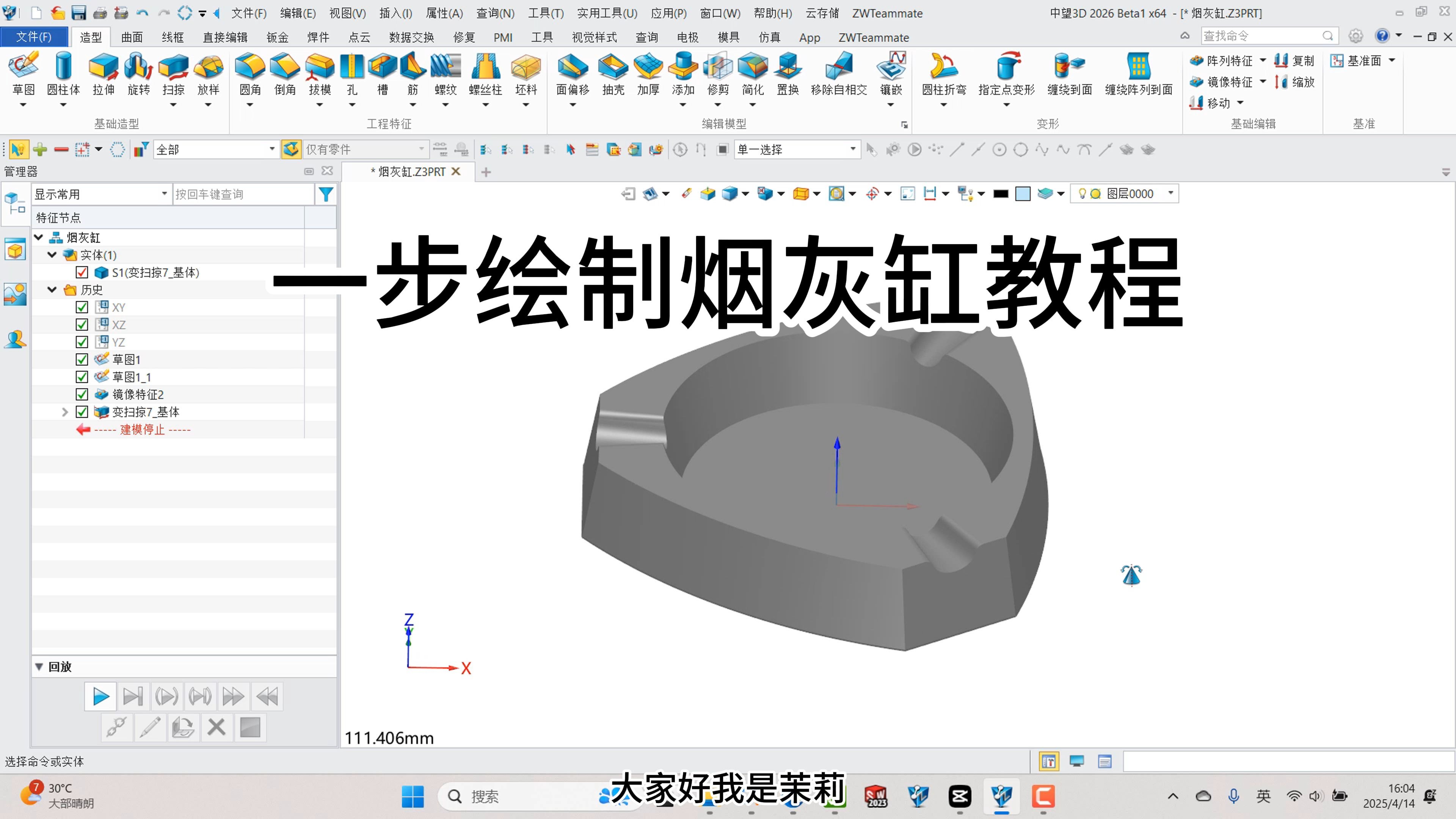1456x819 pixels.
Task: Uncheck visibility of 草图1 in history tree
Action: coord(82,359)
